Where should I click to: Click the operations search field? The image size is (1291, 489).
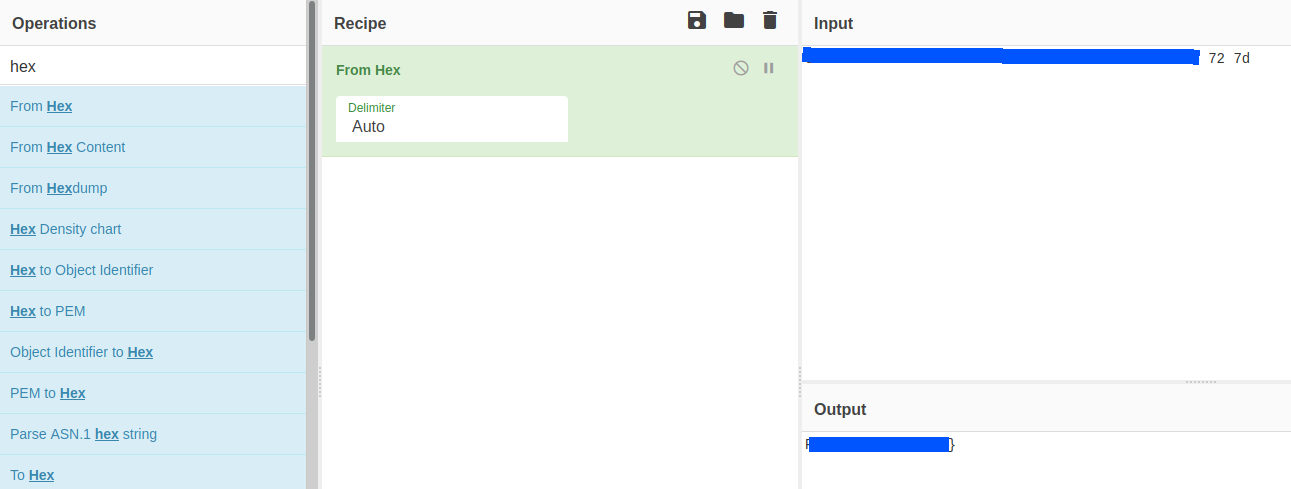pos(153,66)
